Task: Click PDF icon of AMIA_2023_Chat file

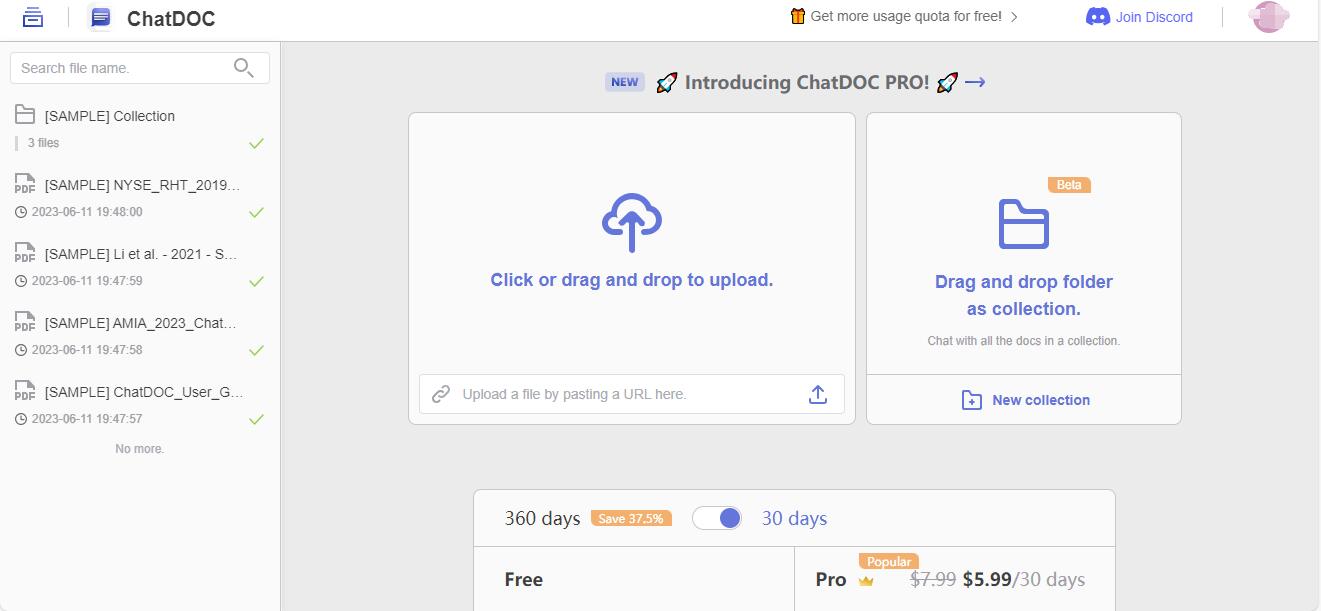Action: 25,321
